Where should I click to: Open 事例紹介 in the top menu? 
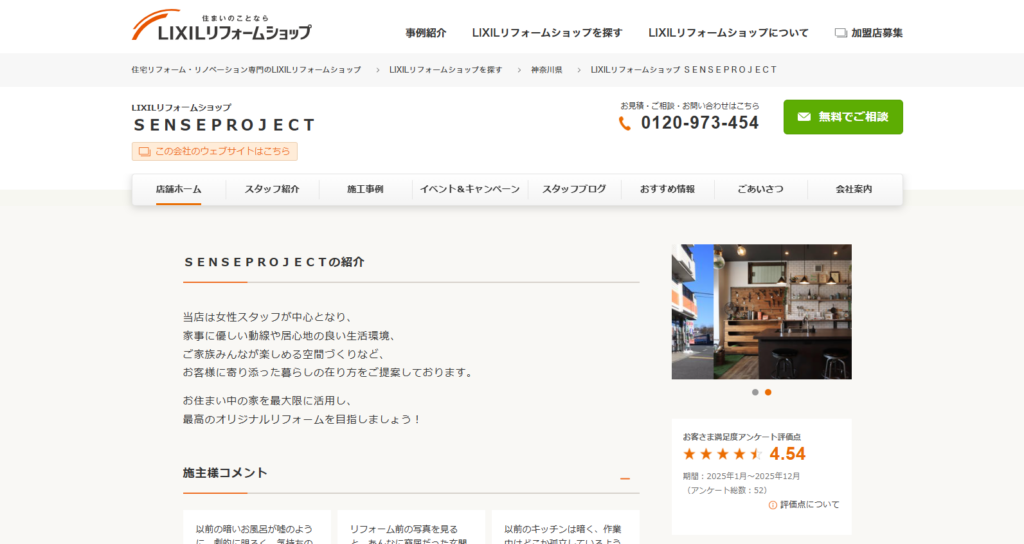[426, 33]
